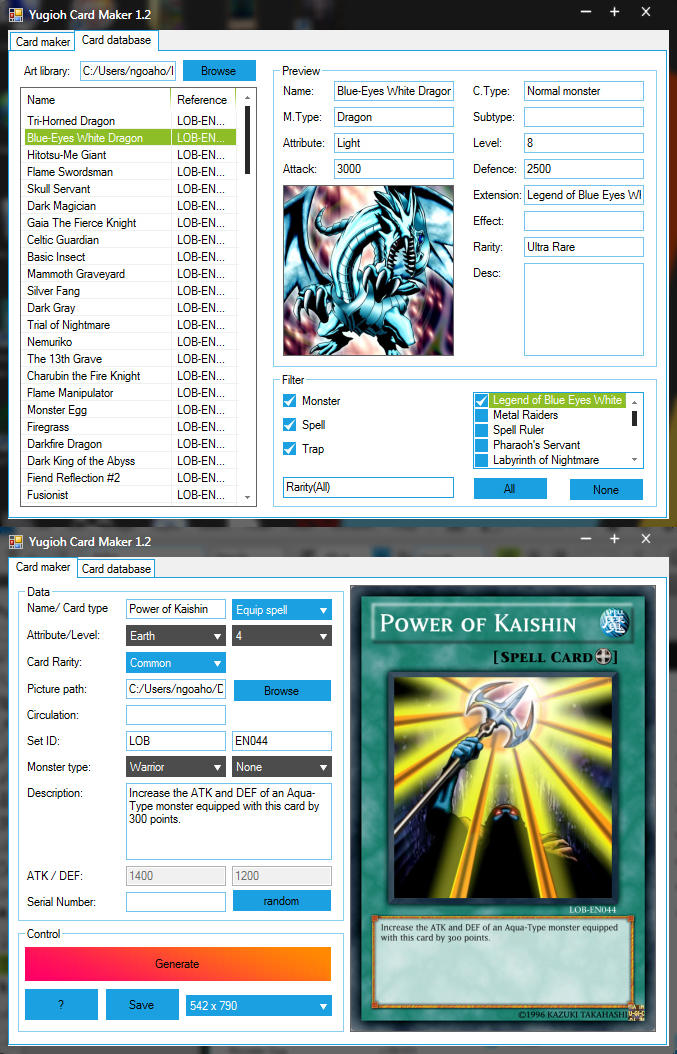Open the Earth attribute dropdown
Image resolution: width=677 pixels, height=1054 pixels.
[x=175, y=636]
